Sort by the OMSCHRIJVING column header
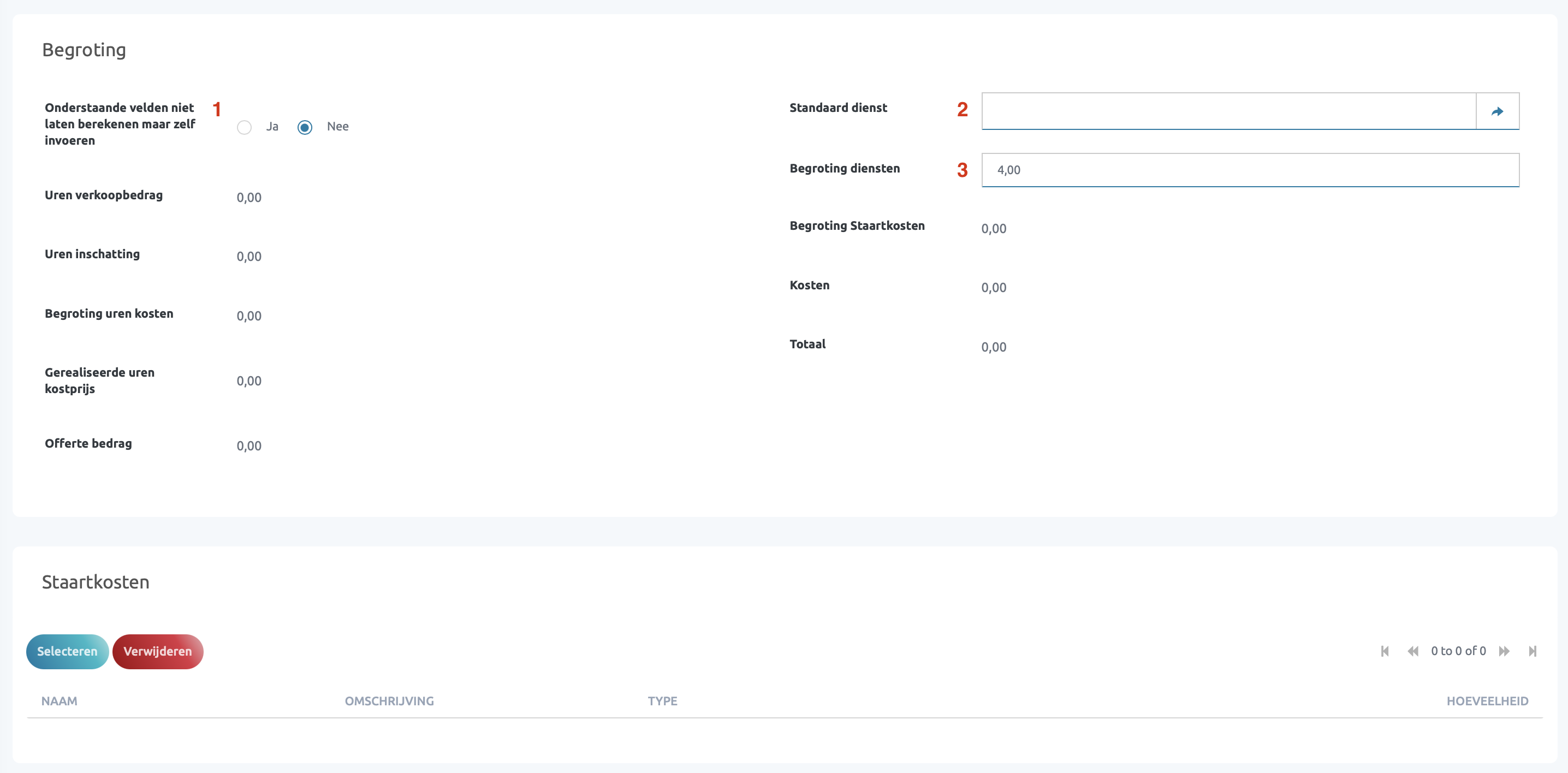The height and width of the screenshot is (773, 1568). 389,701
